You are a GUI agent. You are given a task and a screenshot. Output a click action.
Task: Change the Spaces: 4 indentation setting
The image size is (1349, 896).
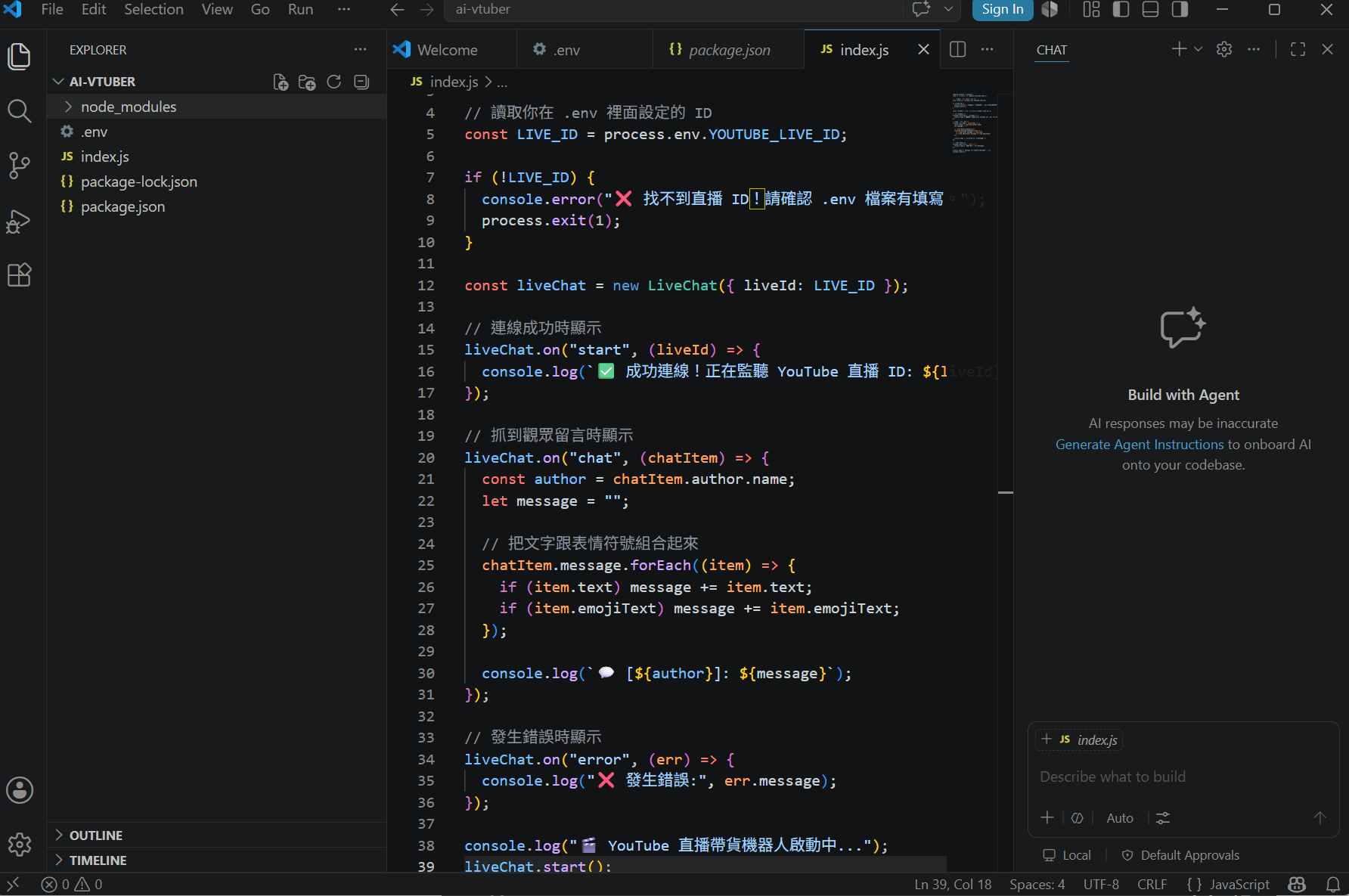(1037, 885)
